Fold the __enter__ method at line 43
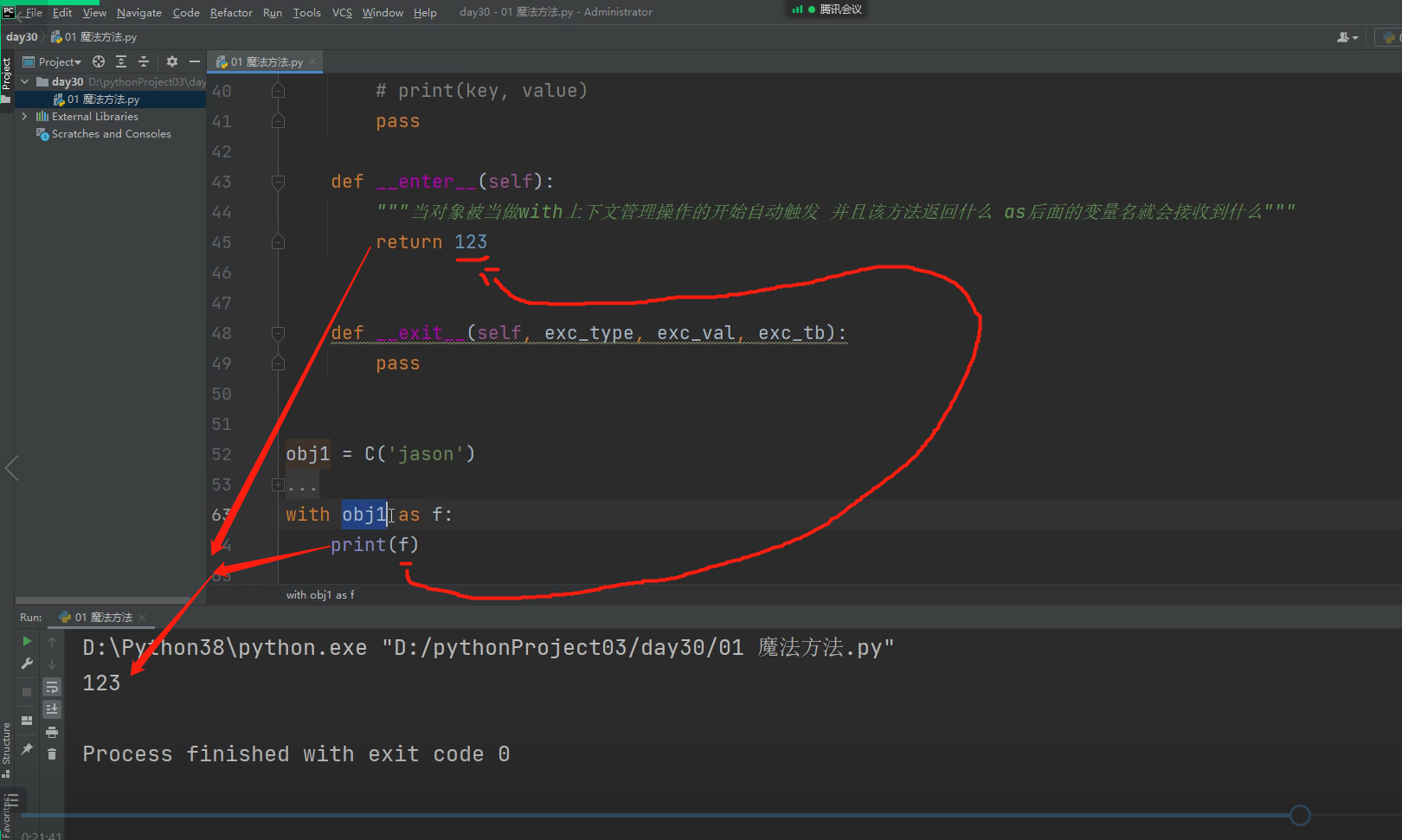Viewport: 1402px width, 840px height. tap(278, 182)
